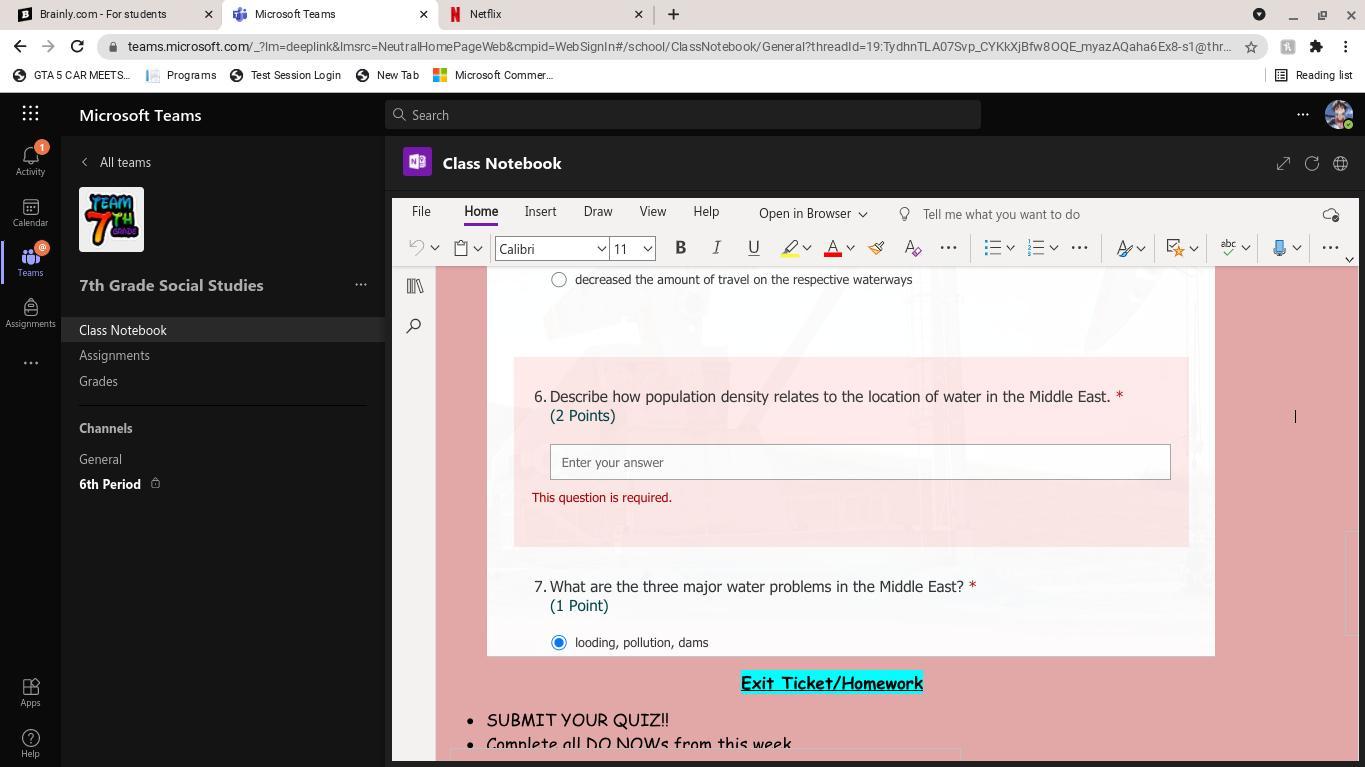Run the spelling check

pos(1228,248)
